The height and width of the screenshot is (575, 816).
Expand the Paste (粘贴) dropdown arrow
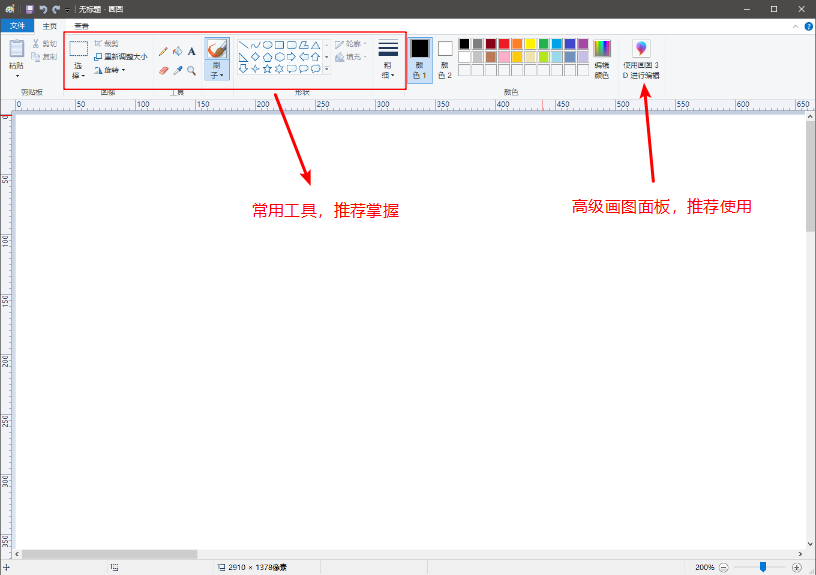(17, 76)
